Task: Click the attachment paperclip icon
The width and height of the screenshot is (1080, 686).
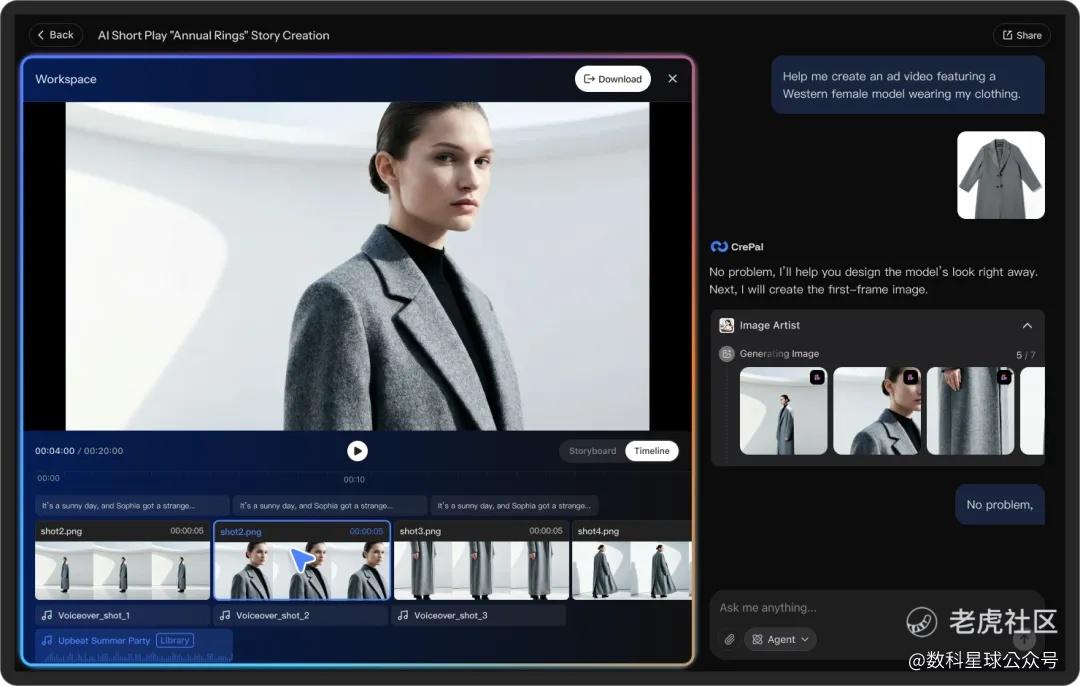Action: 729,640
